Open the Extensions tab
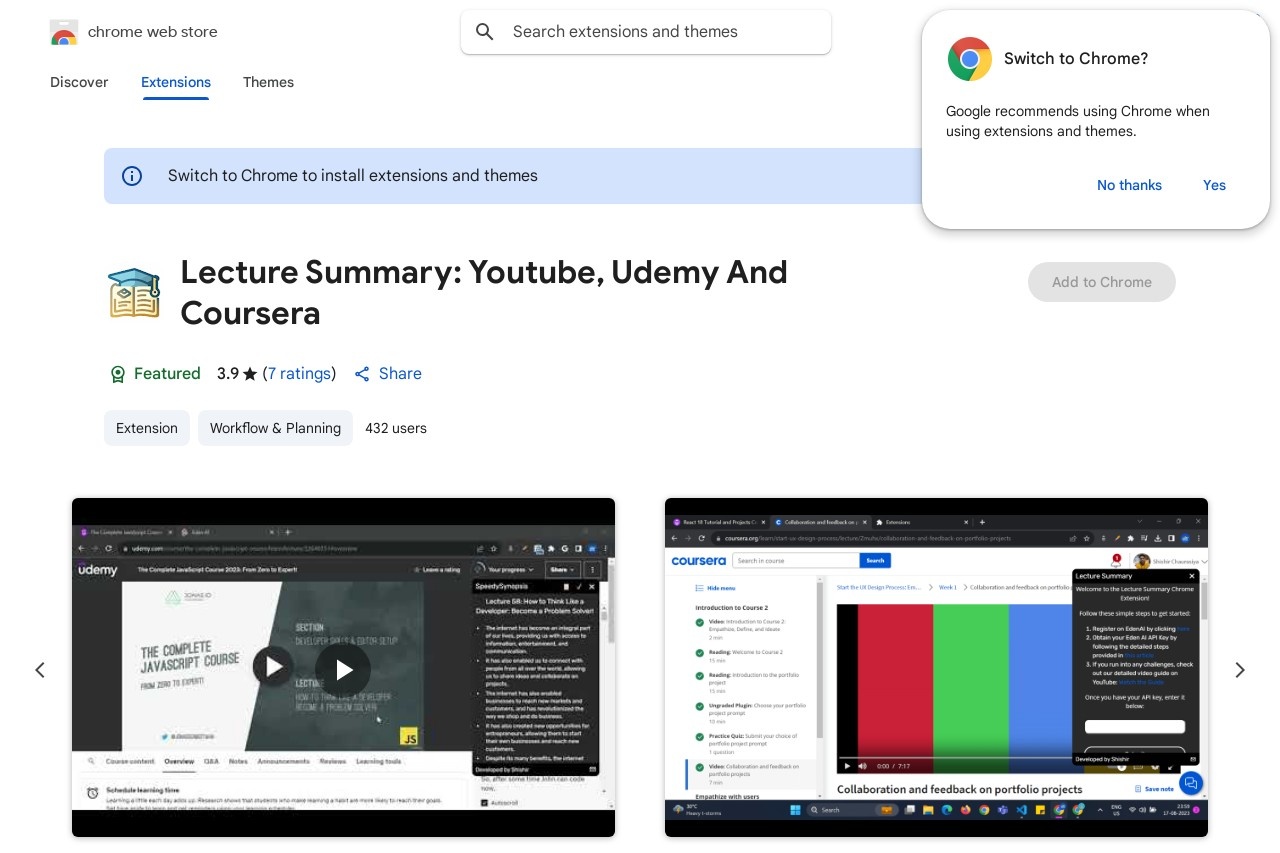 click(x=176, y=82)
